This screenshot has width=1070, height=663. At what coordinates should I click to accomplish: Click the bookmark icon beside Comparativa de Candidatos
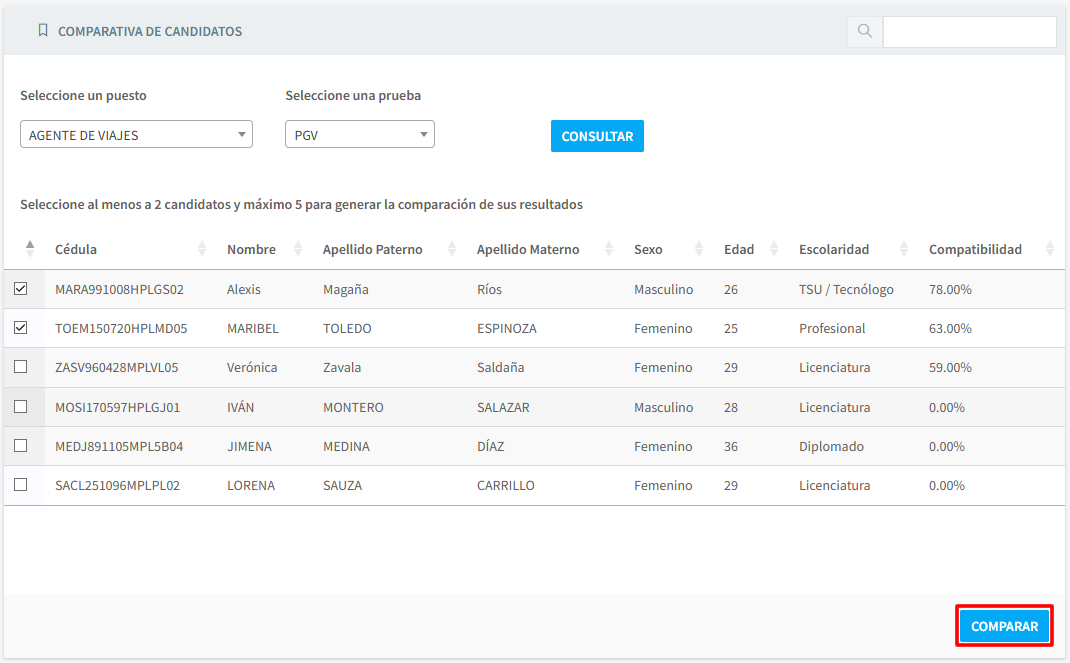[42, 31]
